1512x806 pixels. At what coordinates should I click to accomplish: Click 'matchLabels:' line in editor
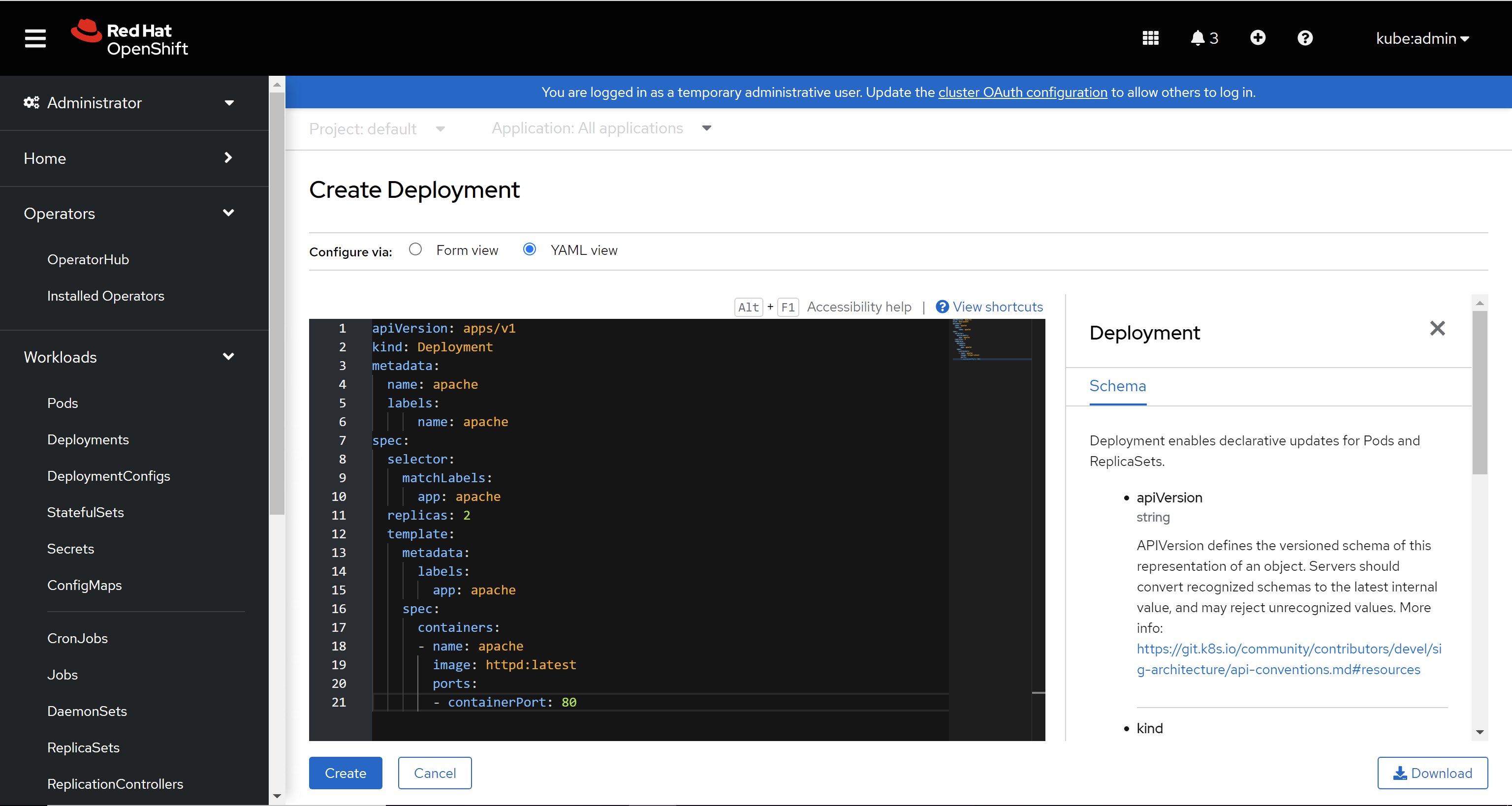[447, 477]
